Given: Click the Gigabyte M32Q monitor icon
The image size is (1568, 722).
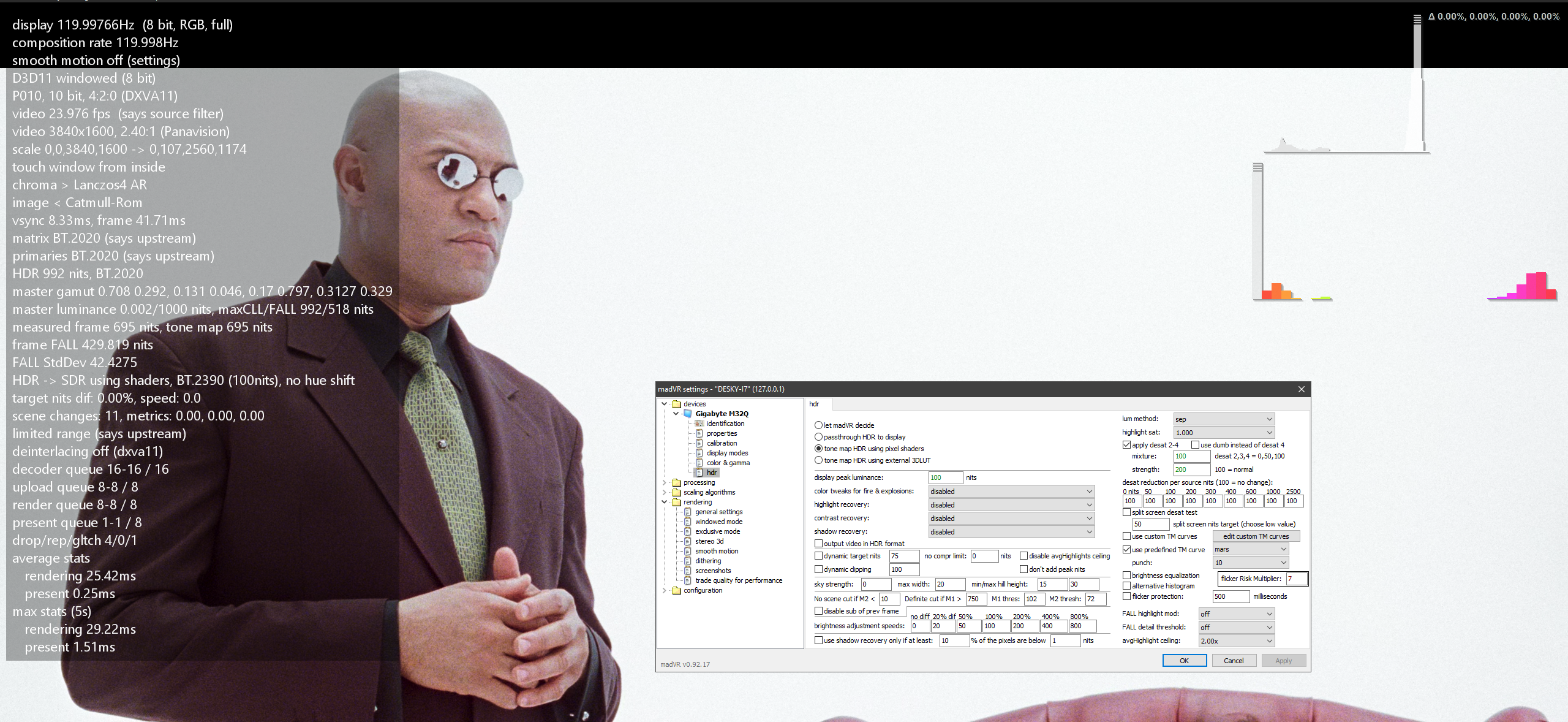Looking at the screenshot, I should coord(688,414).
